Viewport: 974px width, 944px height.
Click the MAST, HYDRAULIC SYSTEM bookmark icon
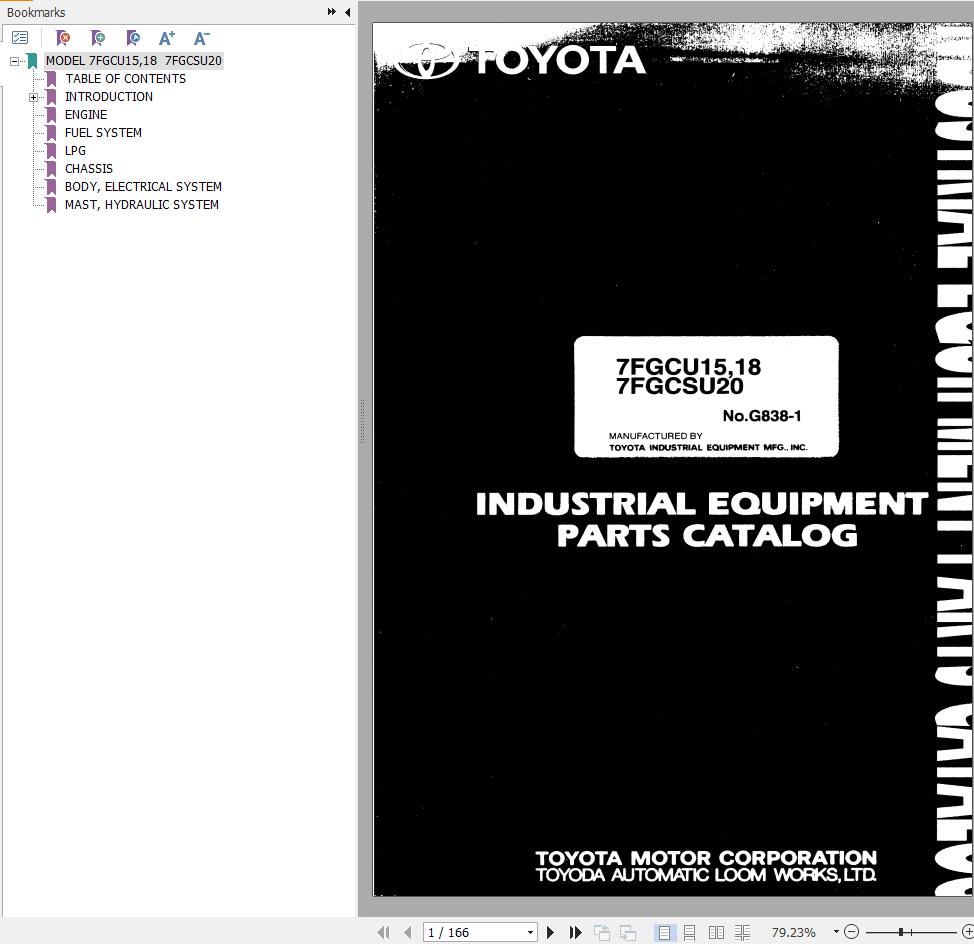pos(52,205)
